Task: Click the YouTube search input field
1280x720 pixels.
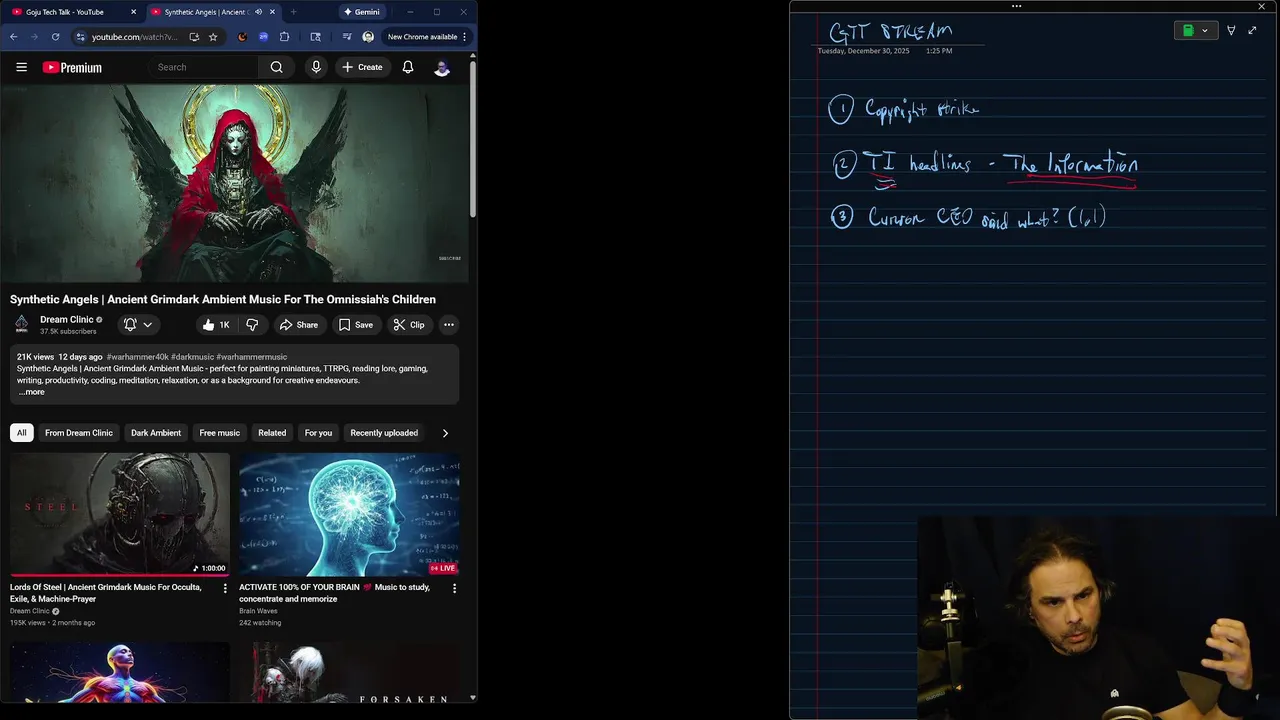Action: 203,67
